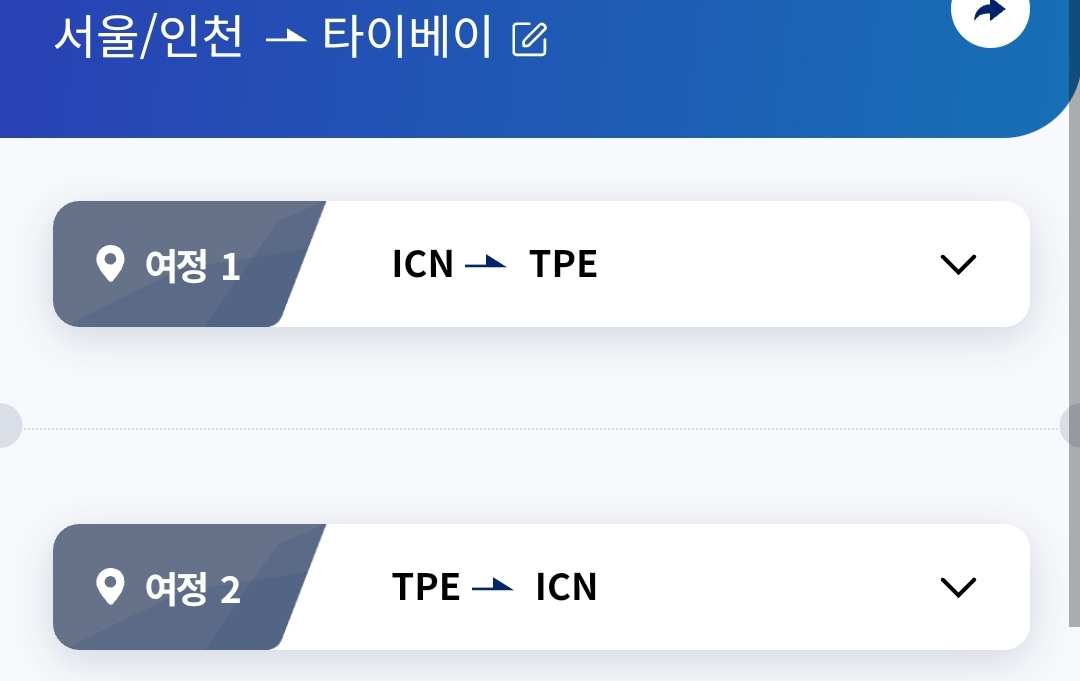Click the ICN code in 여정 1
The height and width of the screenshot is (681, 1080).
[423, 264]
